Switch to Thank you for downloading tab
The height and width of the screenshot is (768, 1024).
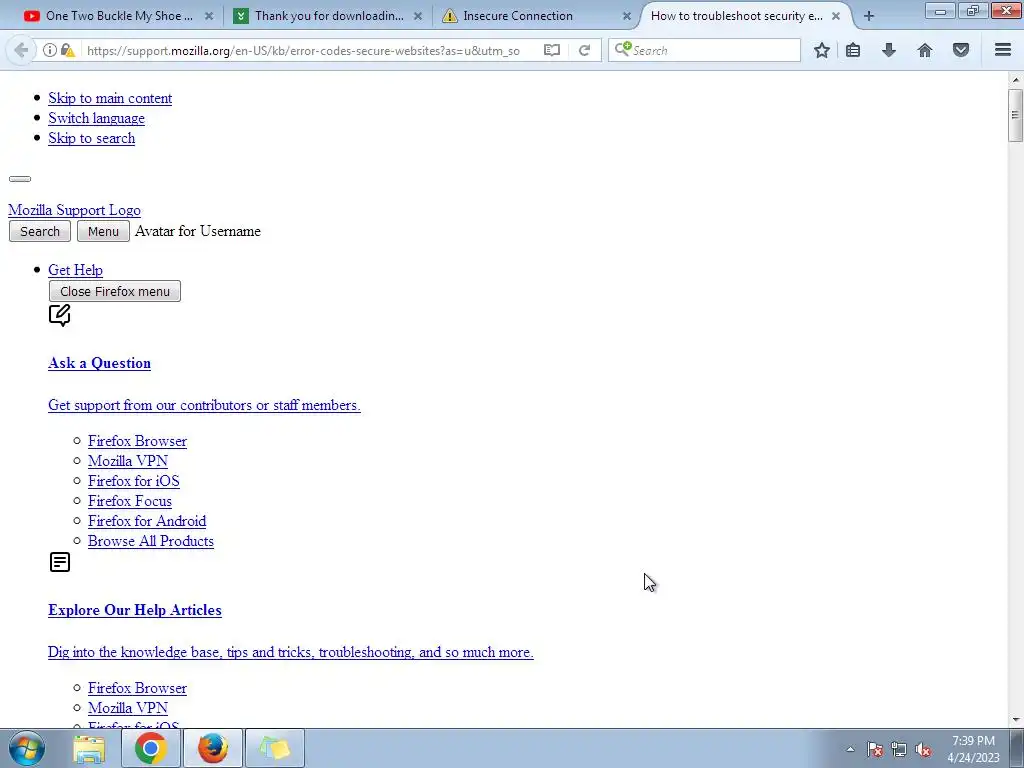(x=328, y=16)
